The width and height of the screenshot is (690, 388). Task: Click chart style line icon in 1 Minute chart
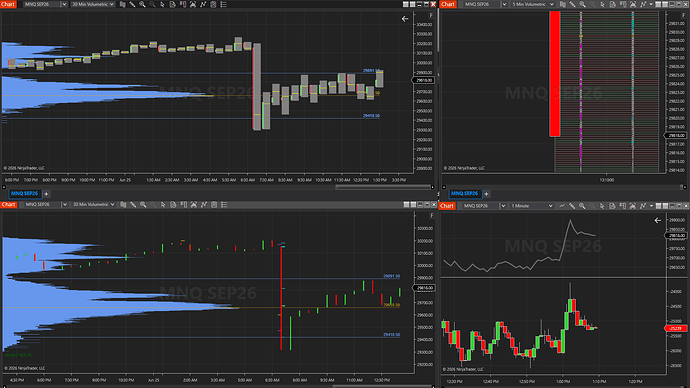[562, 206]
